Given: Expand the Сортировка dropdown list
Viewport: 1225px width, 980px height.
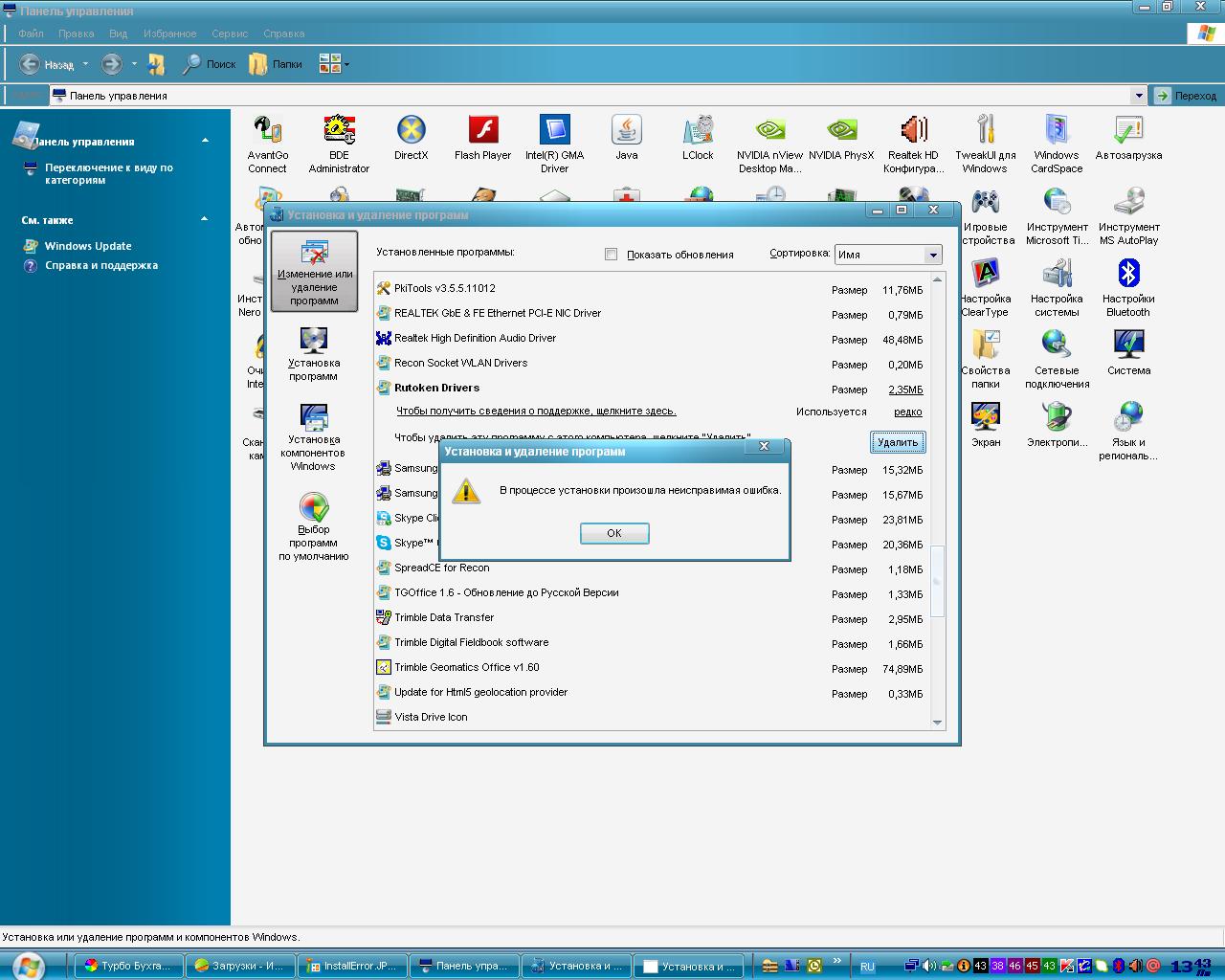Looking at the screenshot, I should point(932,255).
